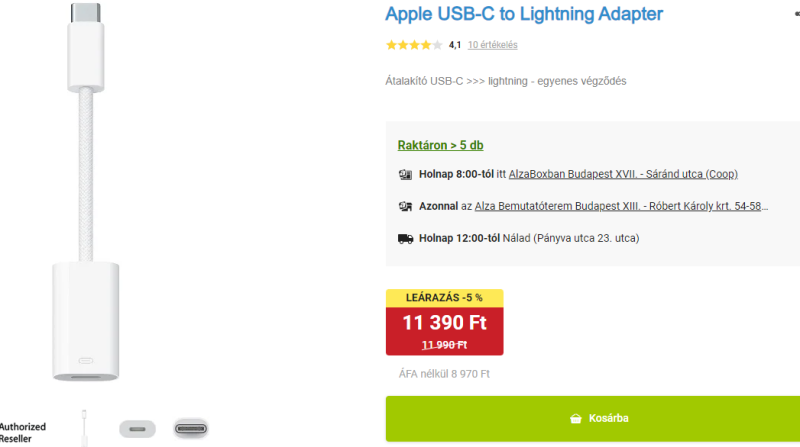The width and height of the screenshot is (800, 447).
Task: Click the LEÁRAZÁS -5 % discount badge
Action: [444, 297]
